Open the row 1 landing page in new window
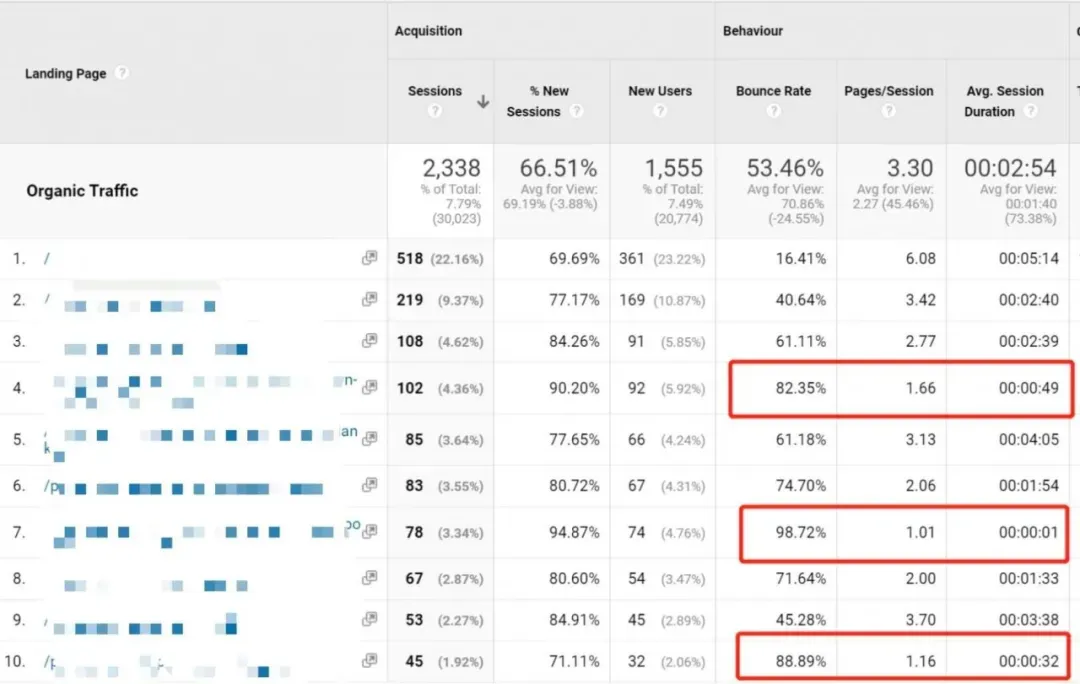This screenshot has height=684, width=1080. coord(370,258)
